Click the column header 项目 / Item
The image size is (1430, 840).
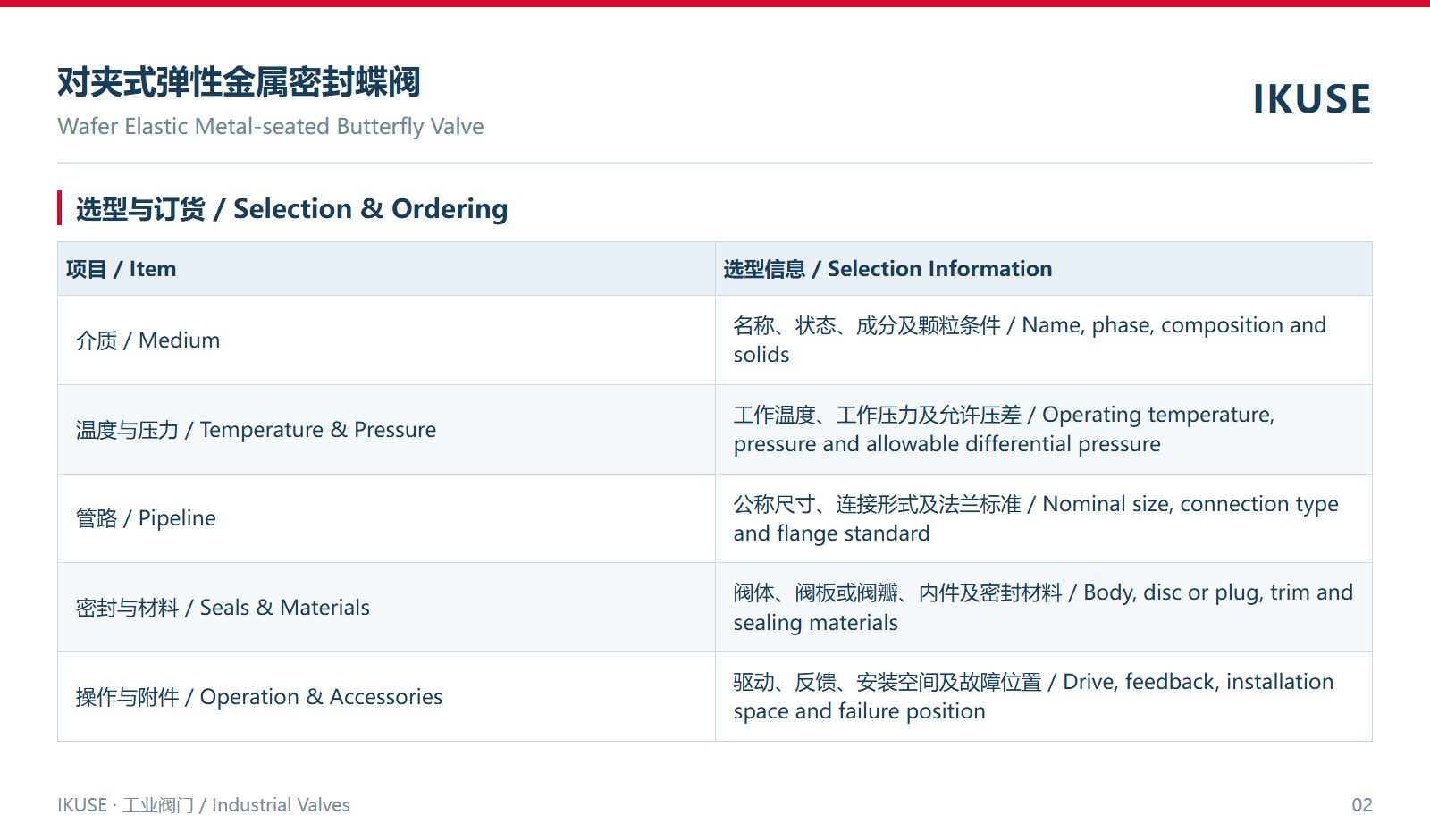coord(386,269)
